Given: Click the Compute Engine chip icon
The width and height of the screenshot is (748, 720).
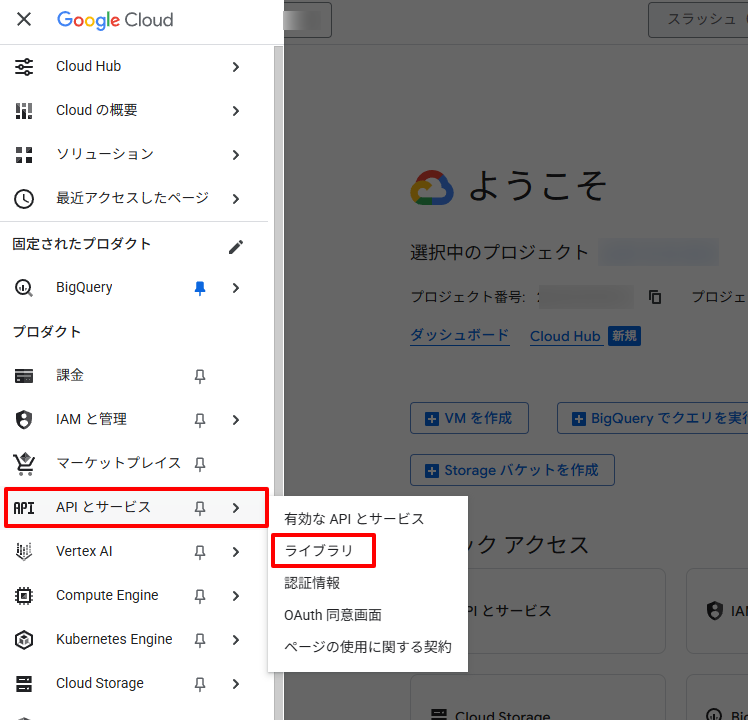Looking at the screenshot, I should click(24, 596).
